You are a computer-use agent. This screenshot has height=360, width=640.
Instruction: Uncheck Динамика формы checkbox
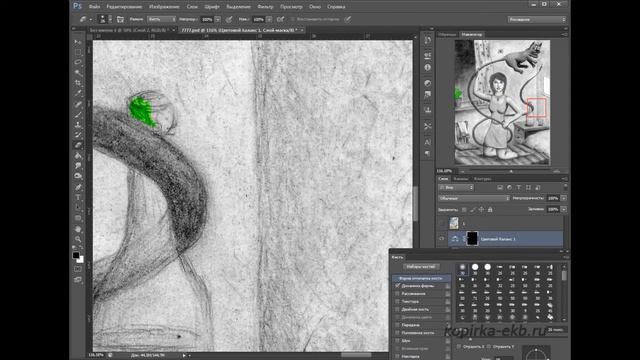(398, 286)
